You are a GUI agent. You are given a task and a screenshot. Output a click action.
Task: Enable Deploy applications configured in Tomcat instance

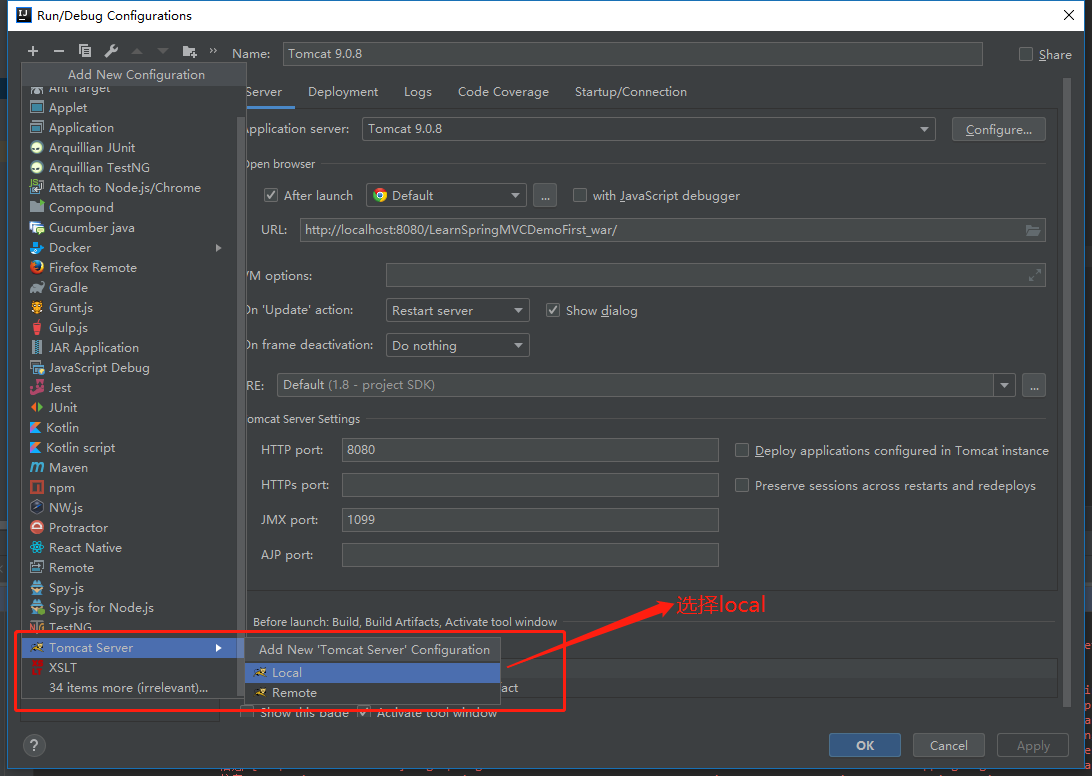[742, 451]
